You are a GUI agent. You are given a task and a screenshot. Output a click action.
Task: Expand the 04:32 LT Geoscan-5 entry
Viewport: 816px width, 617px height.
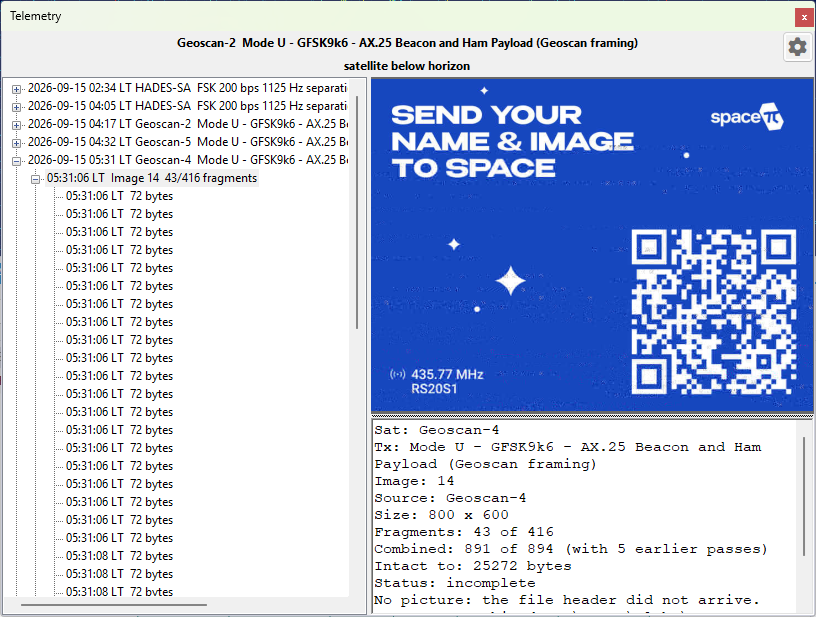[x=17, y=143]
